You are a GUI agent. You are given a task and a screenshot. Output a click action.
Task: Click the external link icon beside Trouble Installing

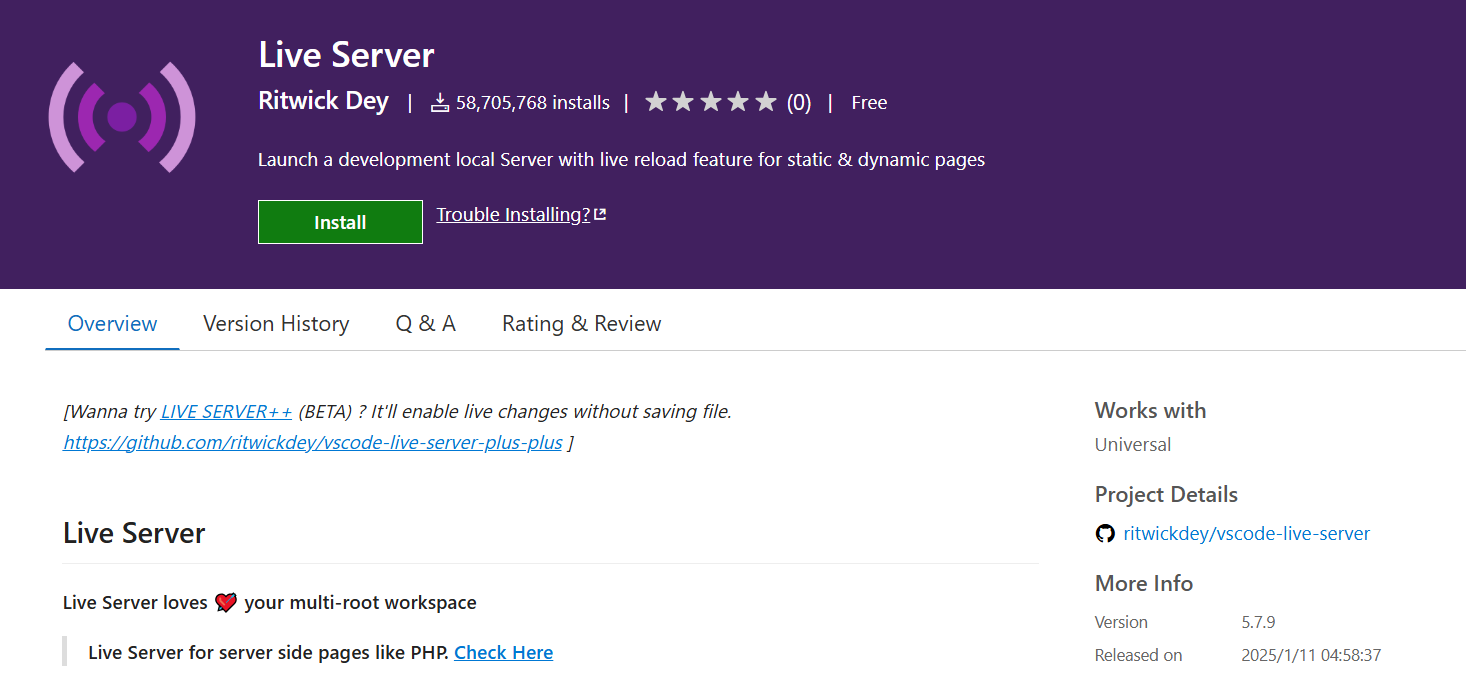click(x=600, y=214)
